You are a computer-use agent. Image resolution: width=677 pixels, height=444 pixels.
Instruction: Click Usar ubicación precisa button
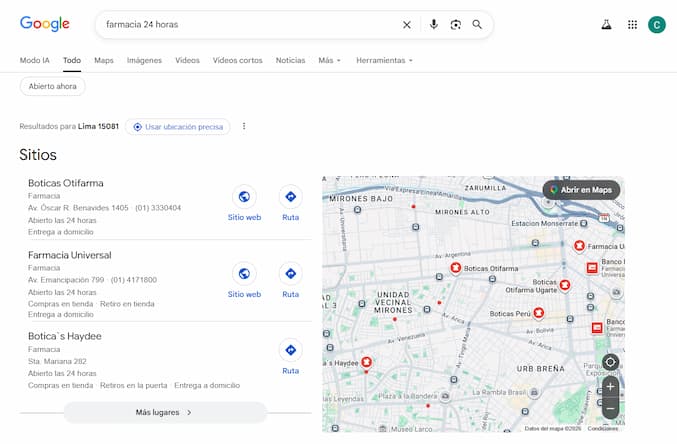coord(179,127)
